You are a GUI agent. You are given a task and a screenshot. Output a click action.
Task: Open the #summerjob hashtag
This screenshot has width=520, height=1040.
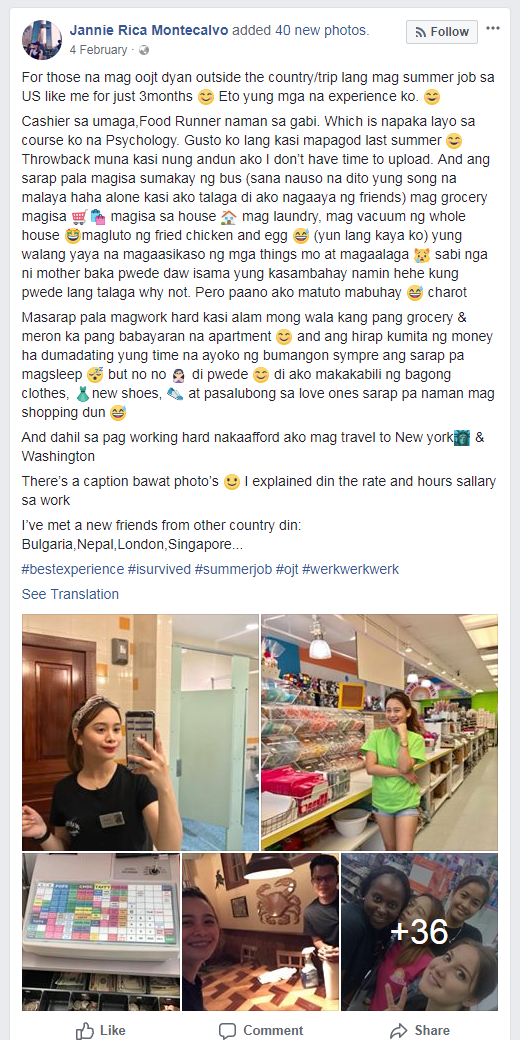pyautogui.click(x=233, y=569)
